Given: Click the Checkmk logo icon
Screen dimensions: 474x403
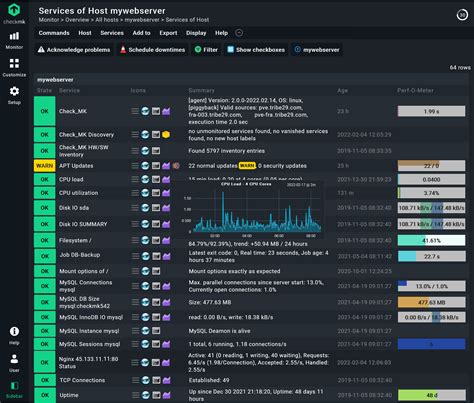Looking at the screenshot, I should click(x=14, y=10).
